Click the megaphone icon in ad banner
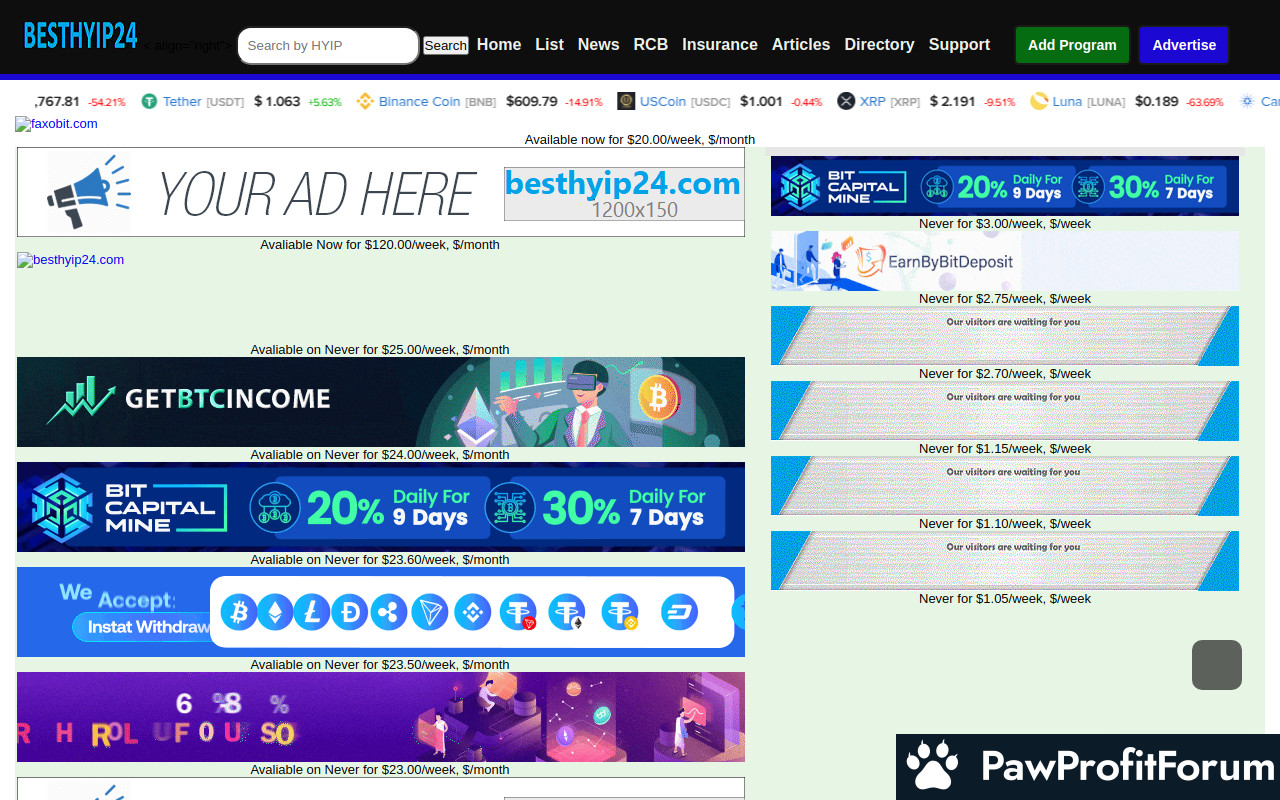The height and width of the screenshot is (800, 1280). tap(89, 193)
